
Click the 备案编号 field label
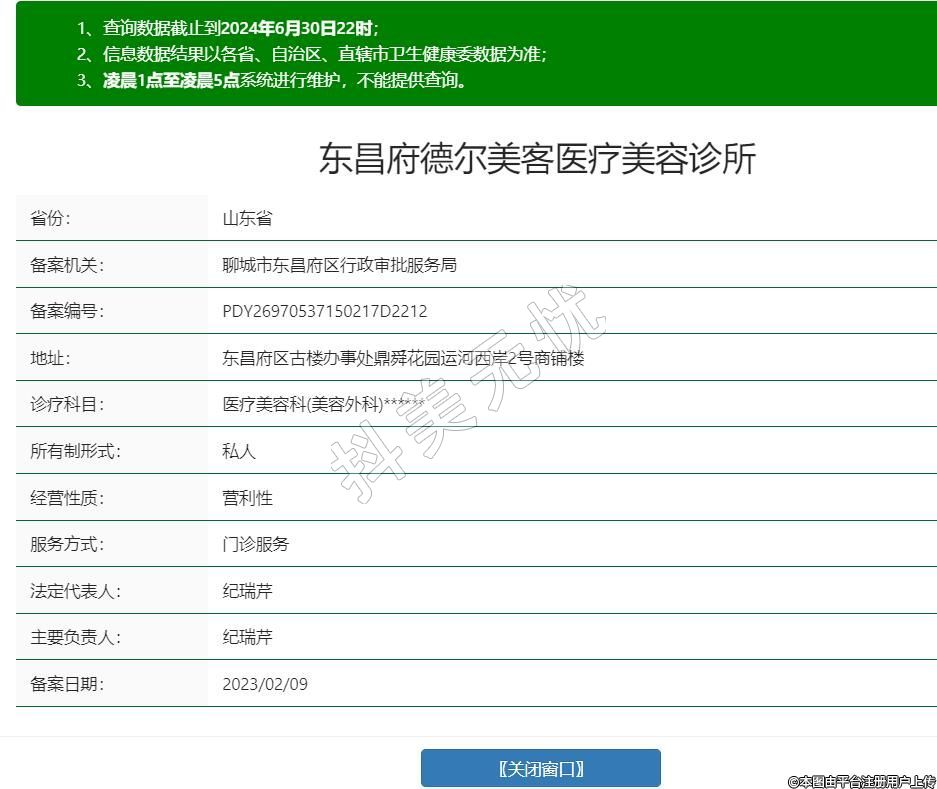67,311
